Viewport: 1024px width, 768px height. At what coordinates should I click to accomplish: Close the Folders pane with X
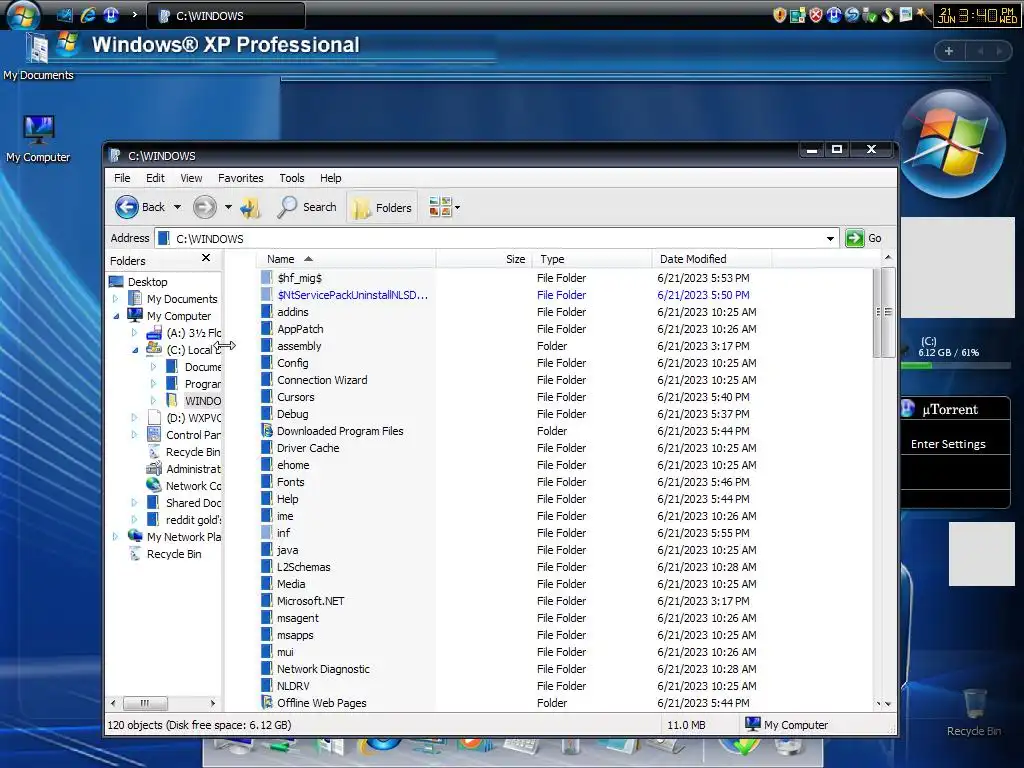pos(206,258)
